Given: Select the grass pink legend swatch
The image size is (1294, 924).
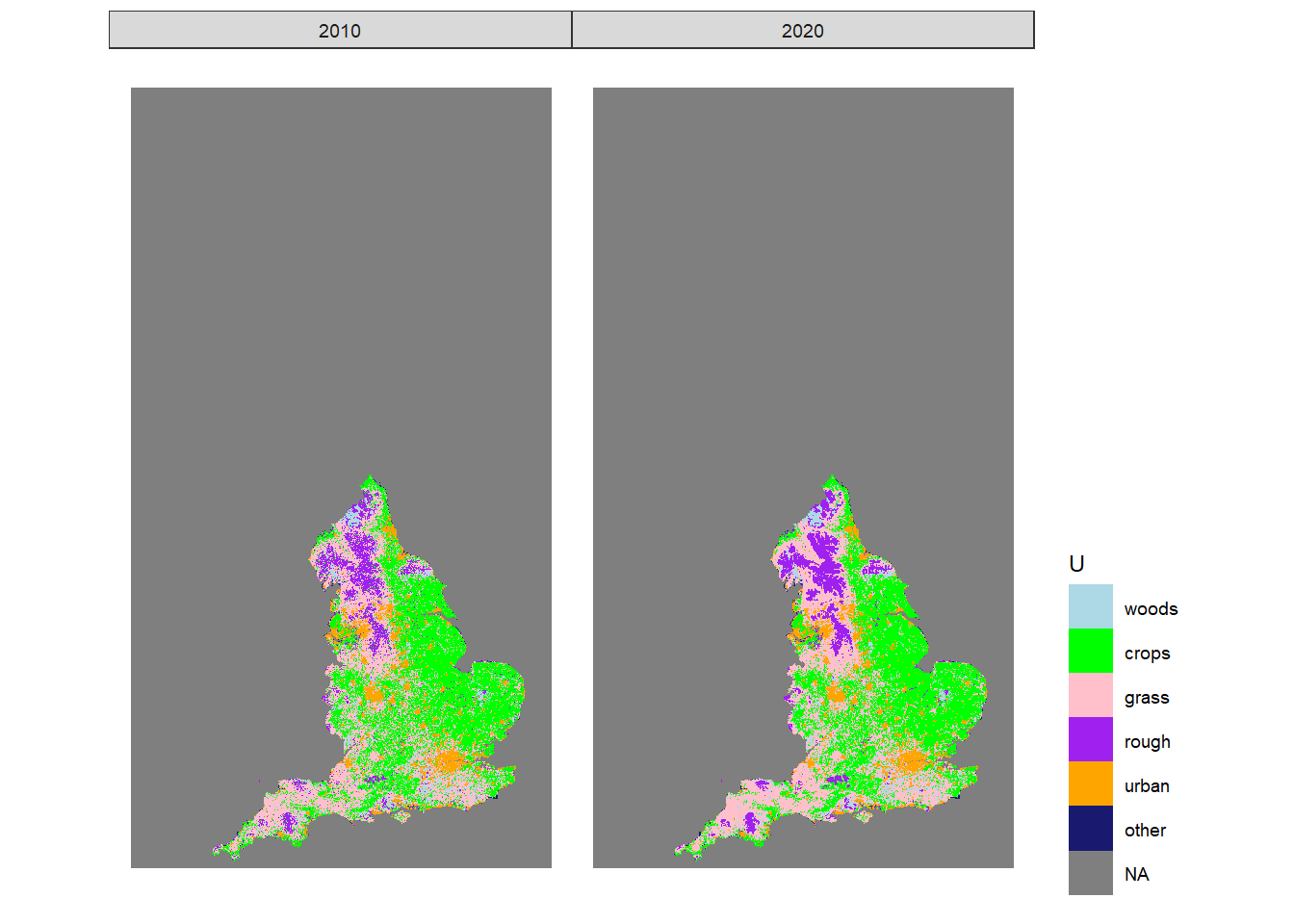Looking at the screenshot, I should point(1090,695).
